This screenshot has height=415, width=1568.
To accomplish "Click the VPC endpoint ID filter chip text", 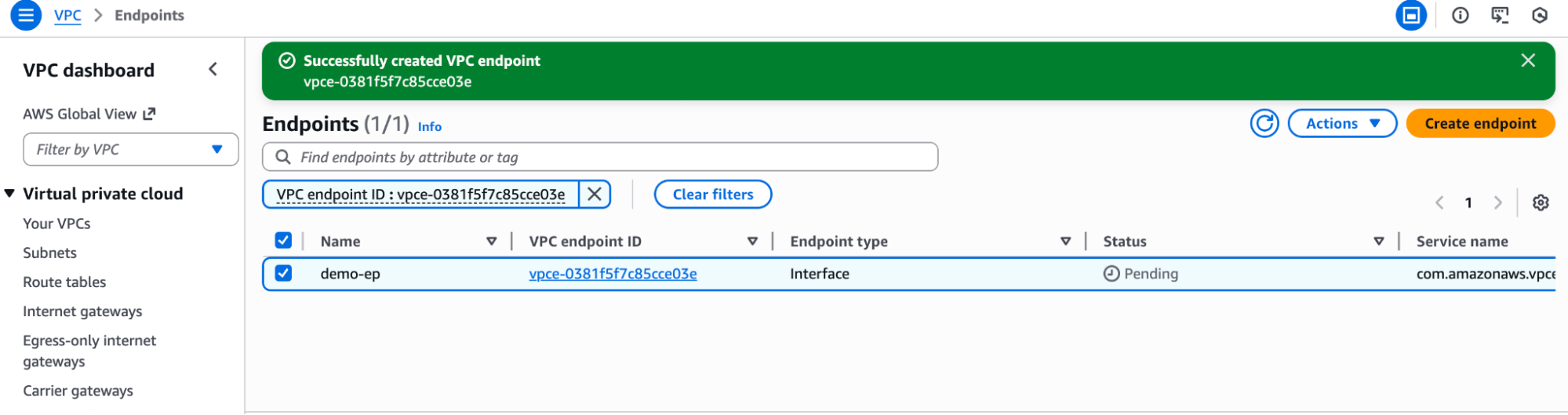I will [420, 194].
